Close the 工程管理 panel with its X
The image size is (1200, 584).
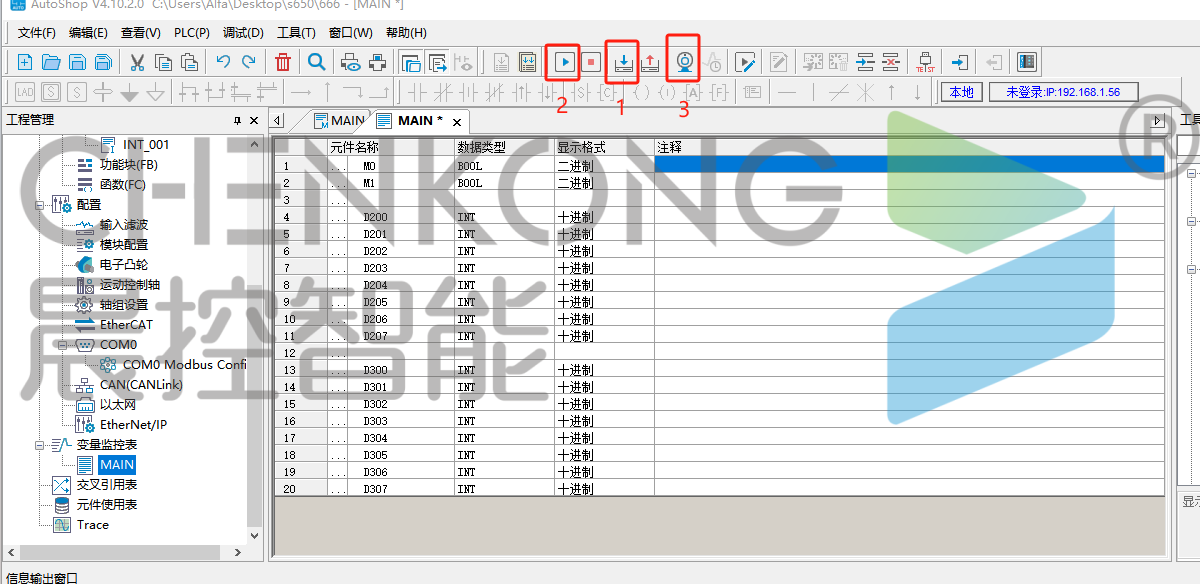click(254, 120)
